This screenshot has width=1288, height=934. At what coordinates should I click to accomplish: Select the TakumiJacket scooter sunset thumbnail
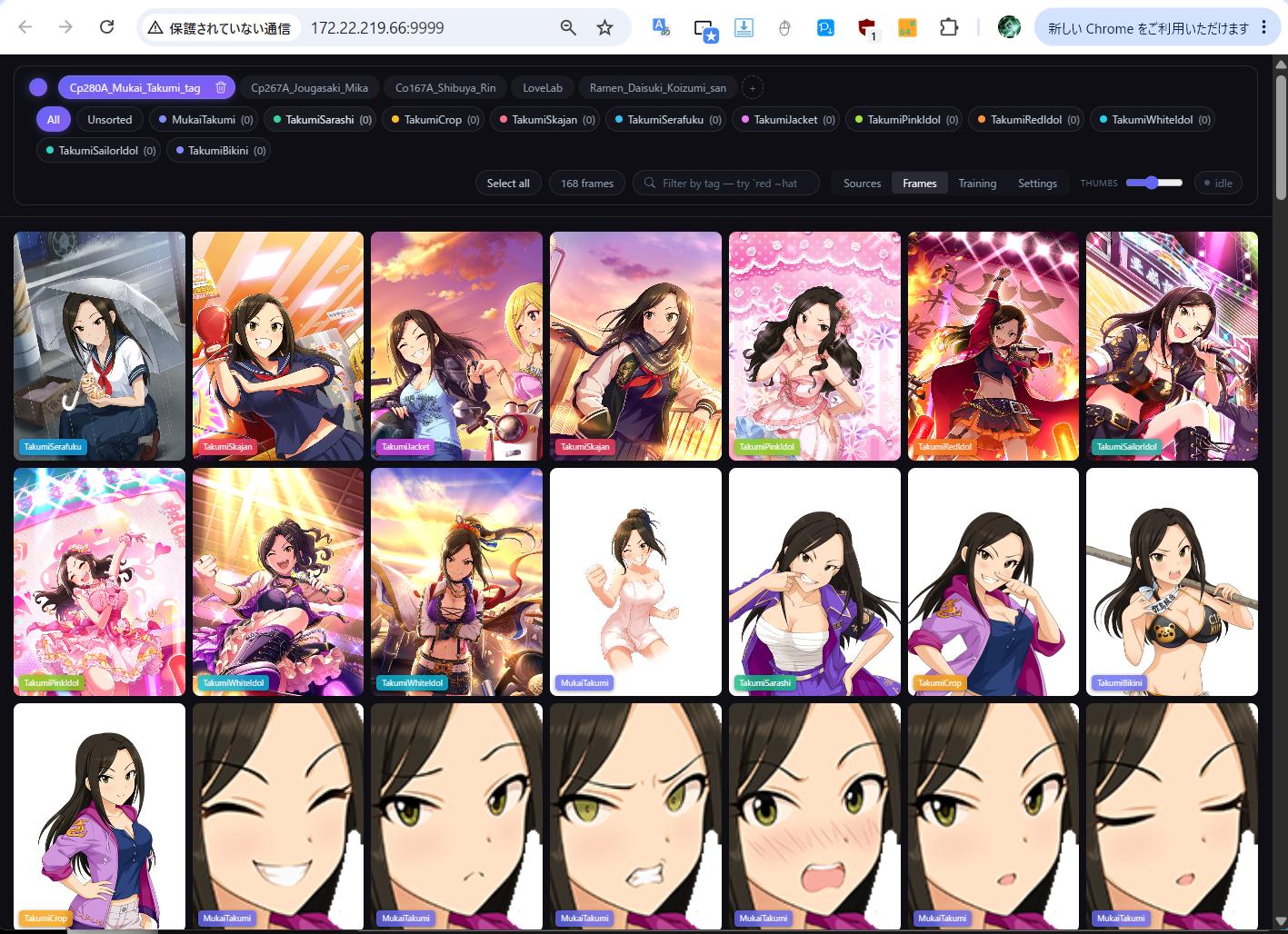click(456, 346)
